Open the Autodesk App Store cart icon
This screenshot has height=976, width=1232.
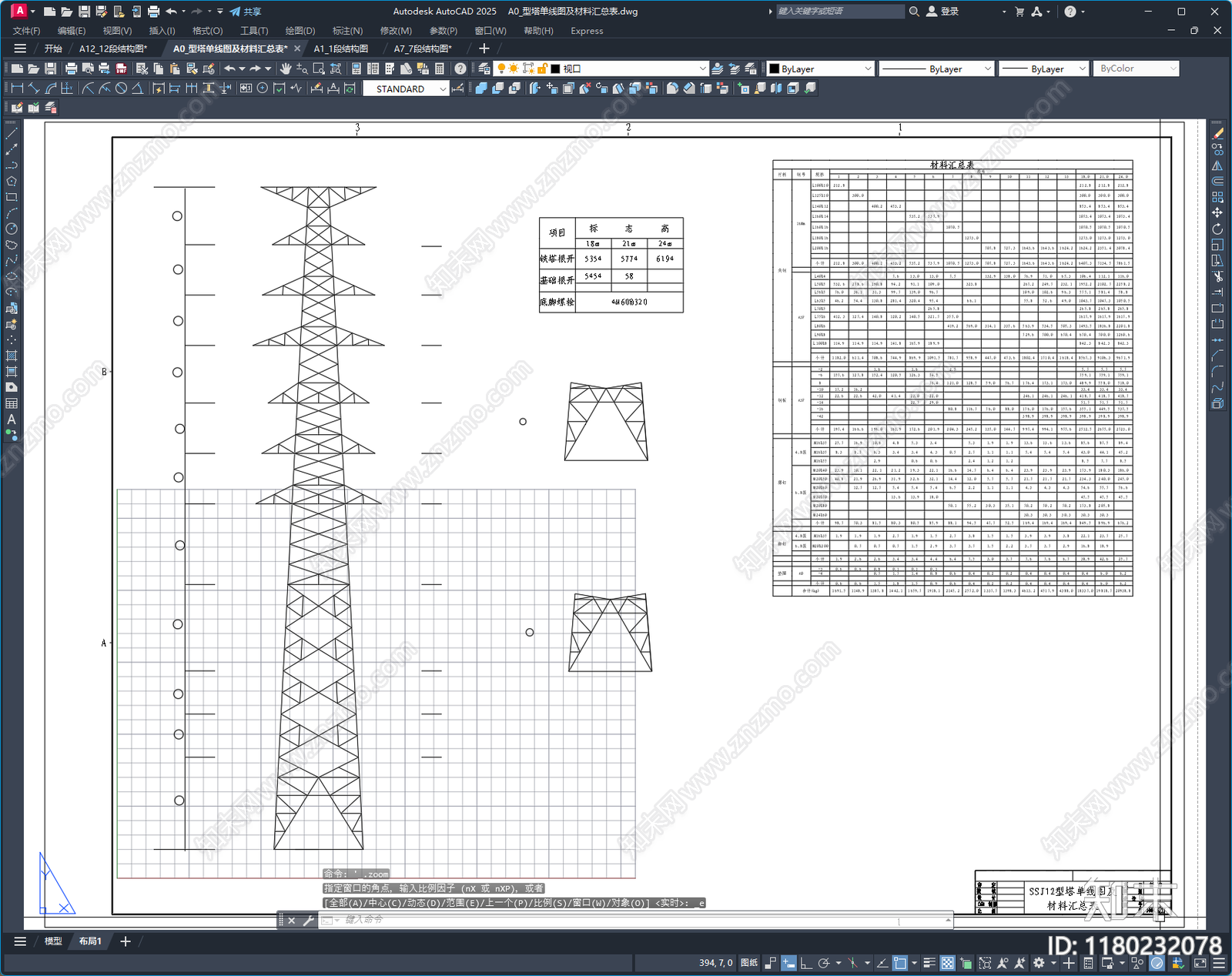[x=1019, y=12]
